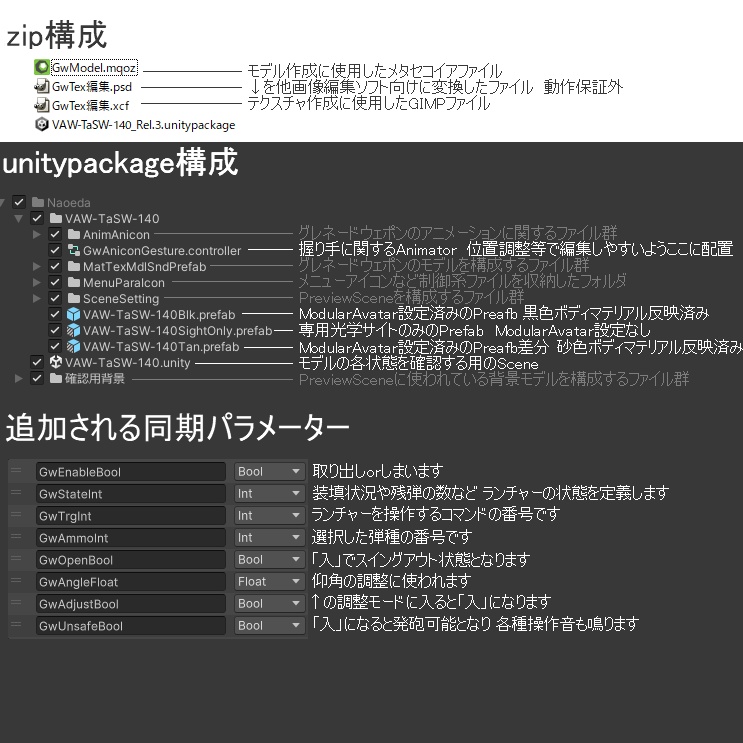This screenshot has height=743, width=743.
Task: Open type dropdown for GwTrgInt
Action: [x=269, y=516]
